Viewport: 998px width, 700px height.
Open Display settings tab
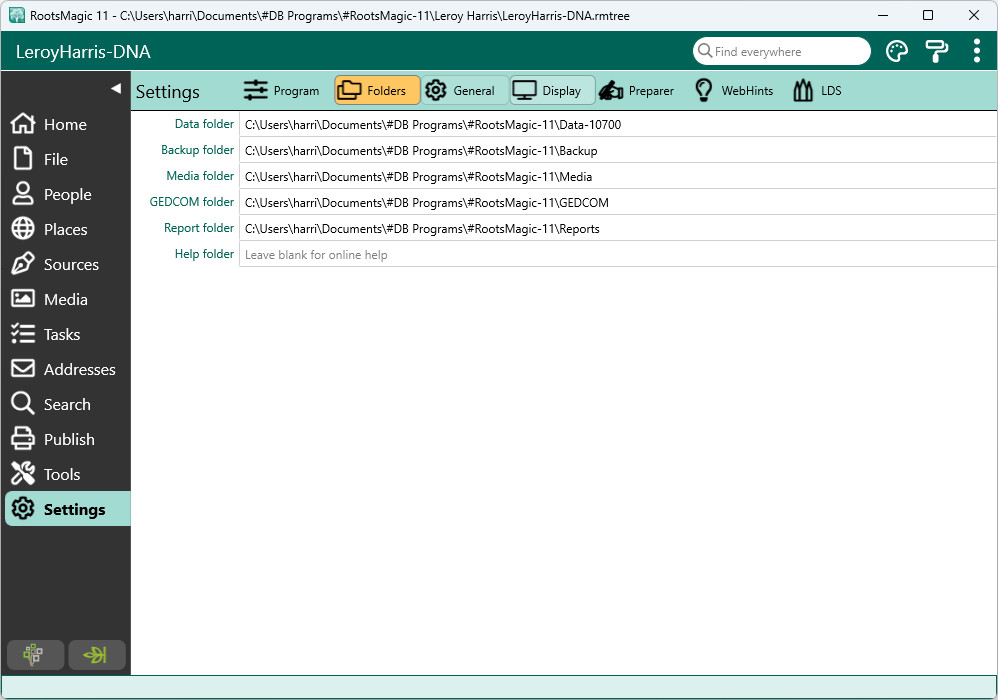(552, 91)
